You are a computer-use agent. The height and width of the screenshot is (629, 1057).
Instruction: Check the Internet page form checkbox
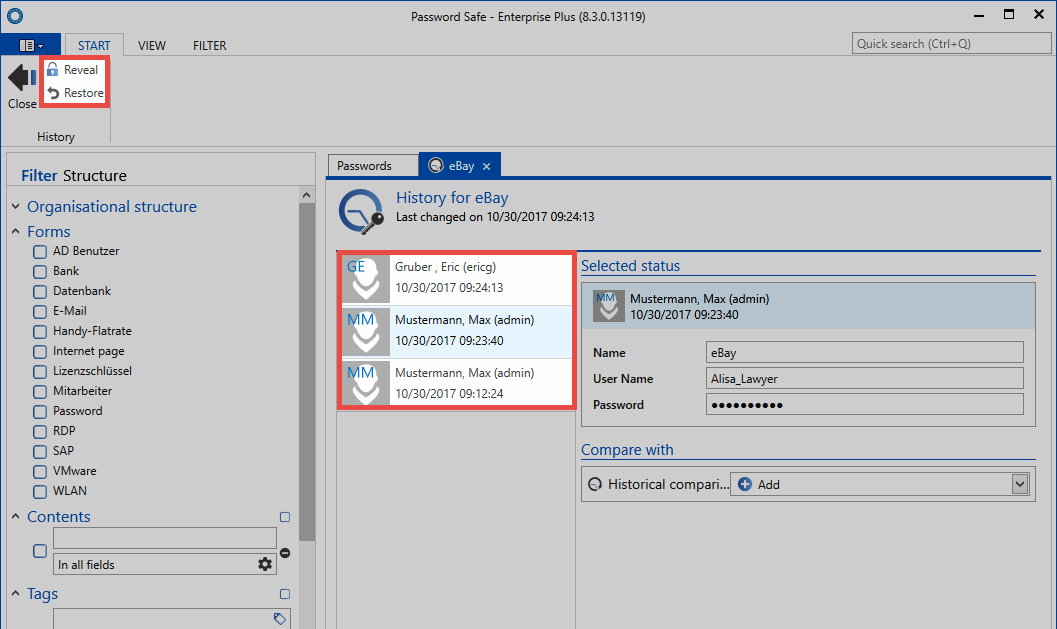[40, 351]
